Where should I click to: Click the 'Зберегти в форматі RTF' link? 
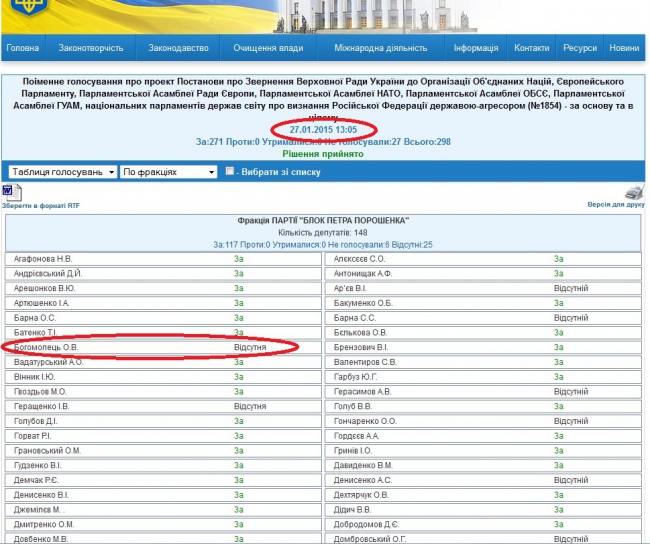click(40, 204)
